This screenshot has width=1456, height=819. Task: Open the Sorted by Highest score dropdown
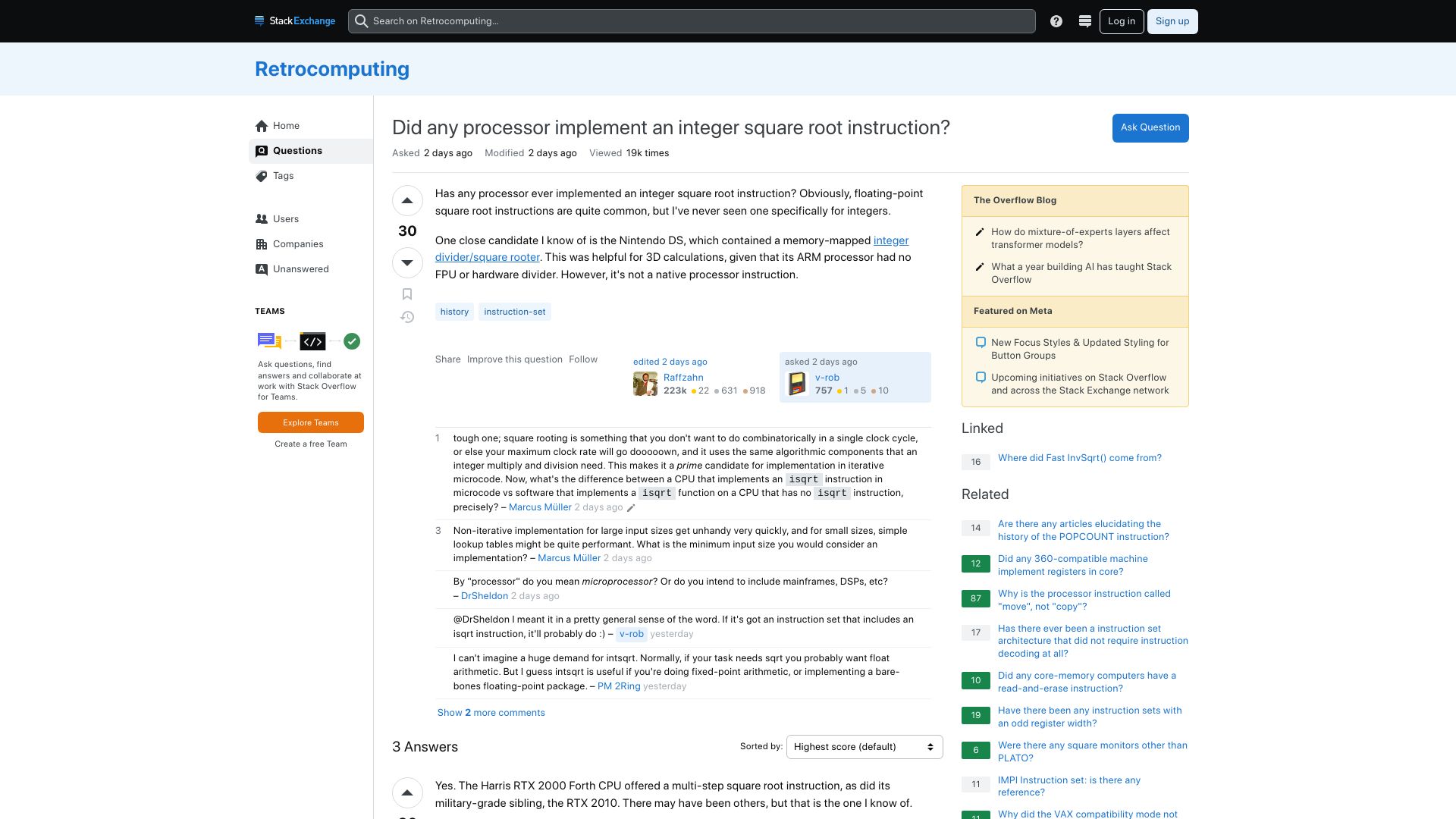click(x=864, y=747)
